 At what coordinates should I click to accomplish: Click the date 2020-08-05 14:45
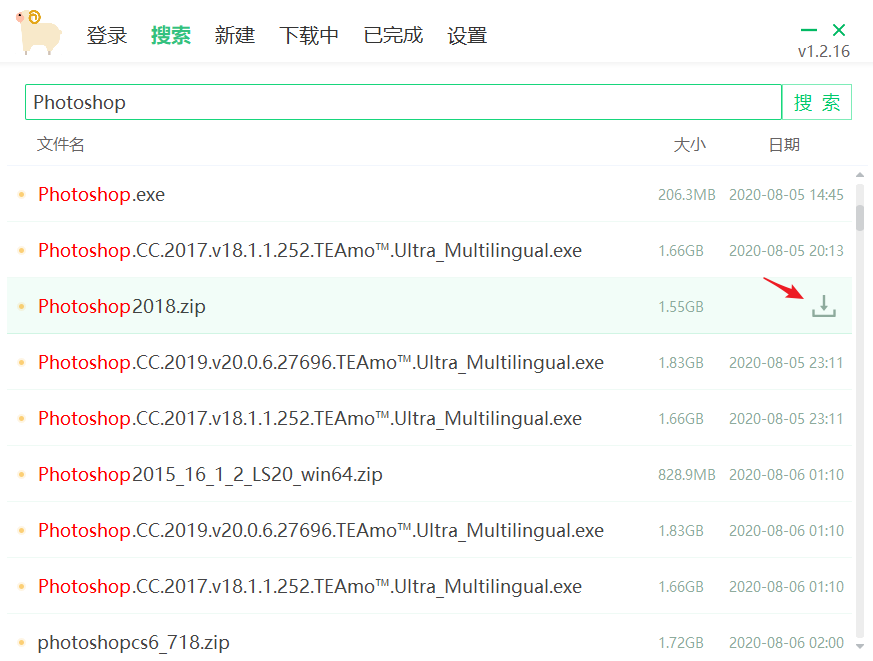pyautogui.click(x=786, y=194)
